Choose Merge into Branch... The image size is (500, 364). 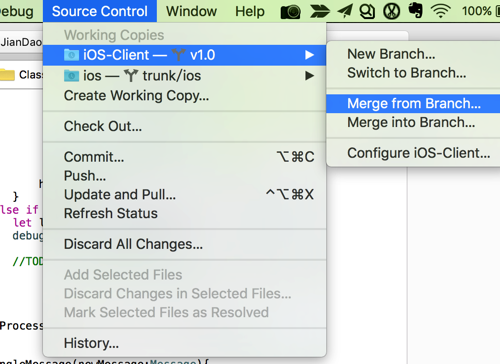pos(413,123)
